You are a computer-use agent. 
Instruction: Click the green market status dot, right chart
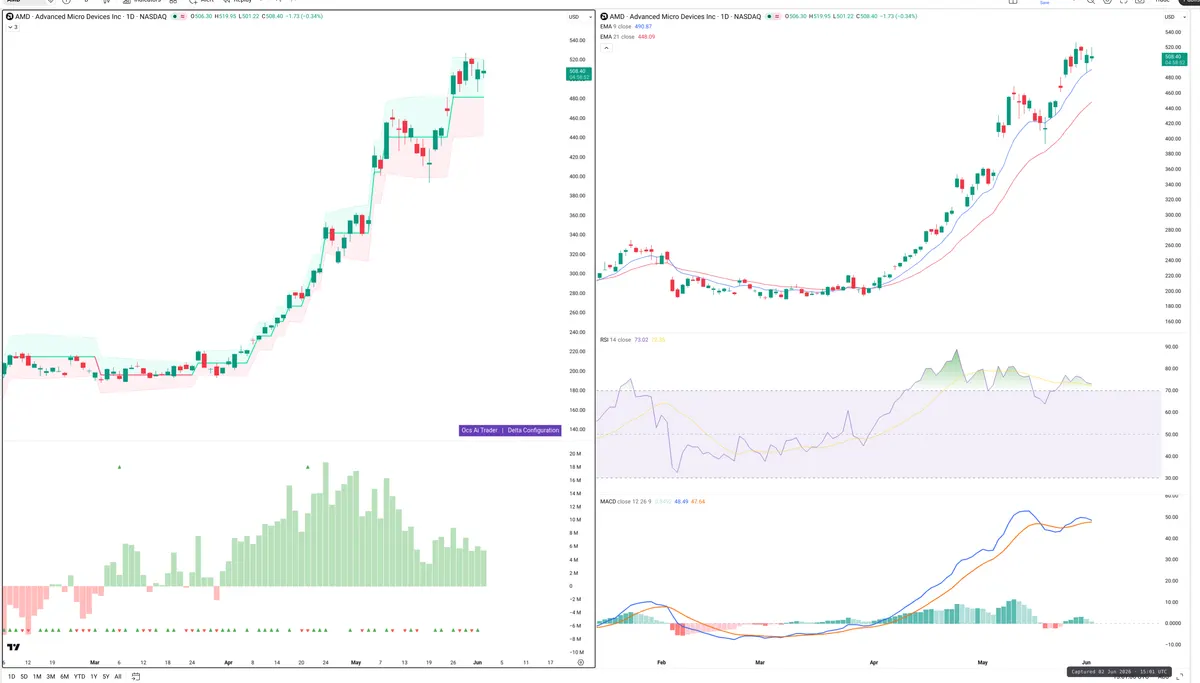pos(771,17)
